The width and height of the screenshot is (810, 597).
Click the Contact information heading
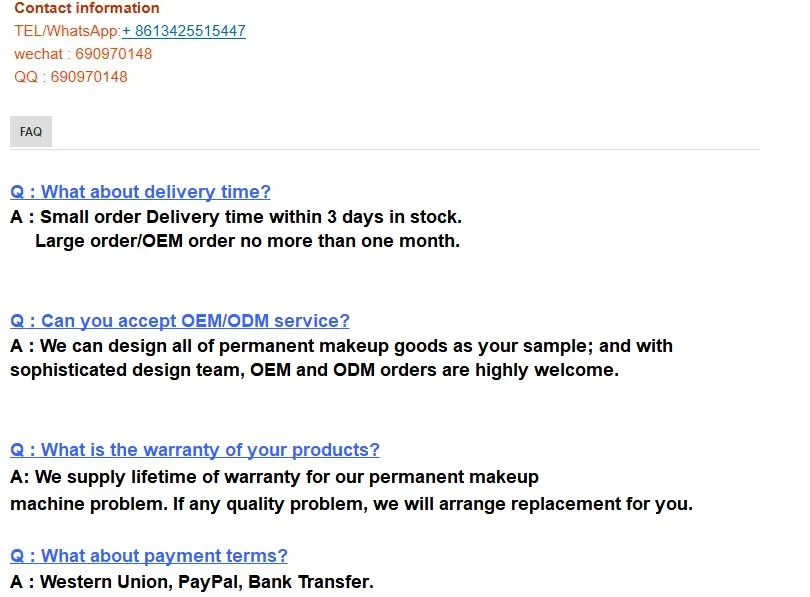point(87,8)
